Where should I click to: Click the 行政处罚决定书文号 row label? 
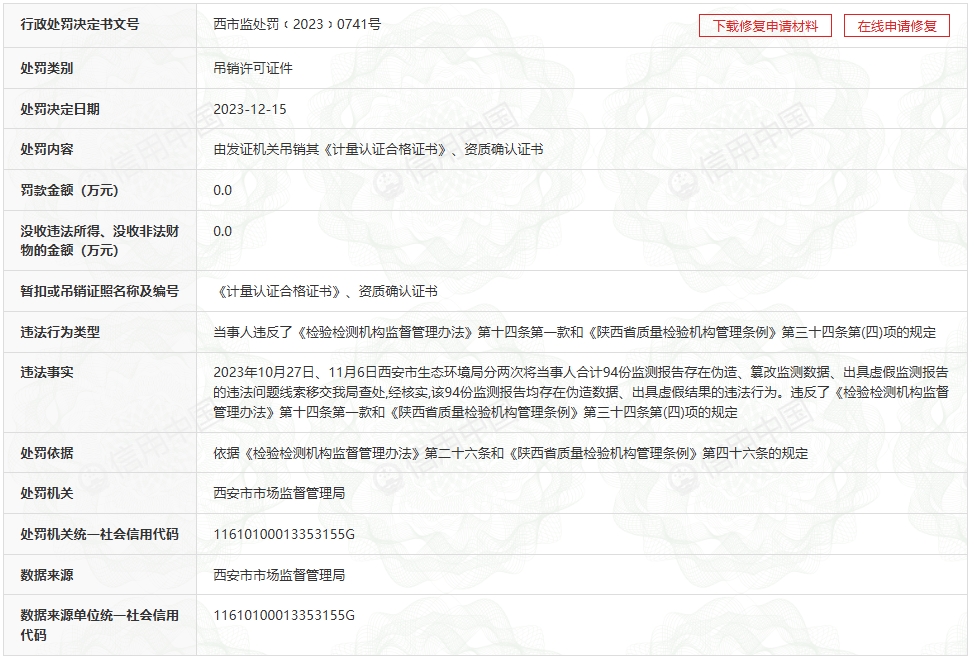click(80, 24)
